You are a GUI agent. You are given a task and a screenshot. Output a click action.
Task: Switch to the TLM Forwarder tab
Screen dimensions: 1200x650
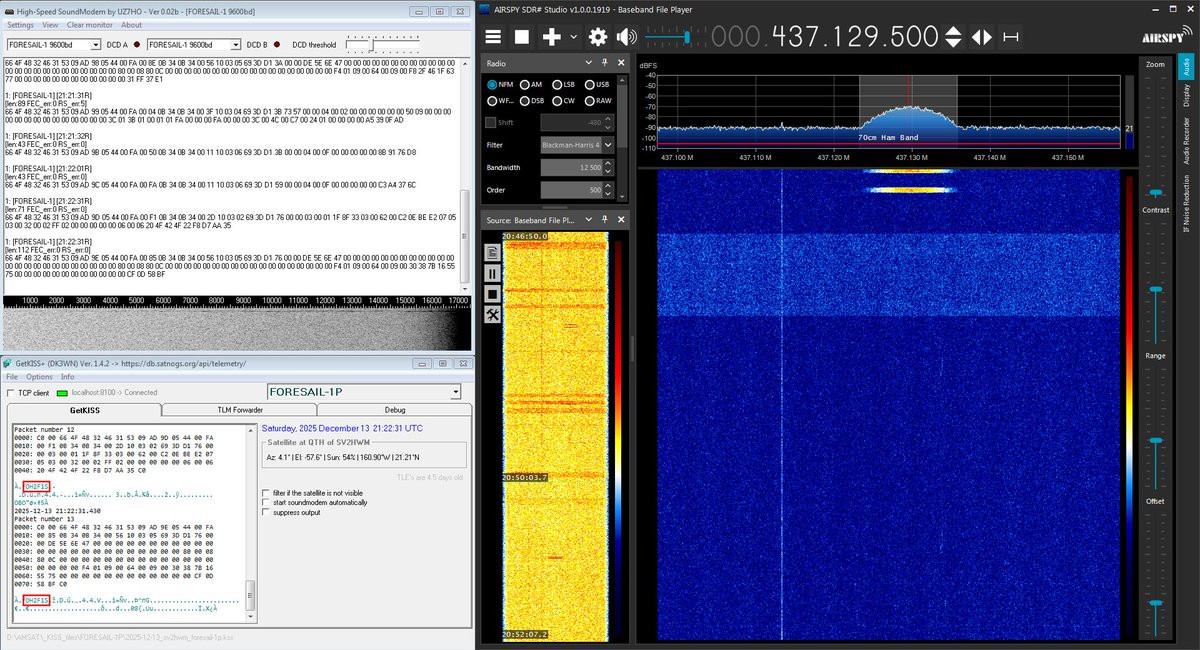coord(239,410)
